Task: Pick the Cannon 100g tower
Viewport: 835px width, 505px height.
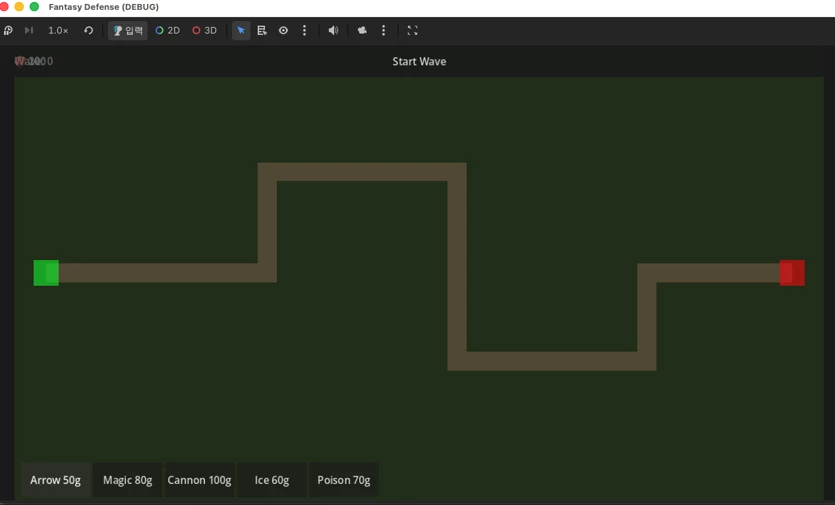Action: (x=199, y=480)
